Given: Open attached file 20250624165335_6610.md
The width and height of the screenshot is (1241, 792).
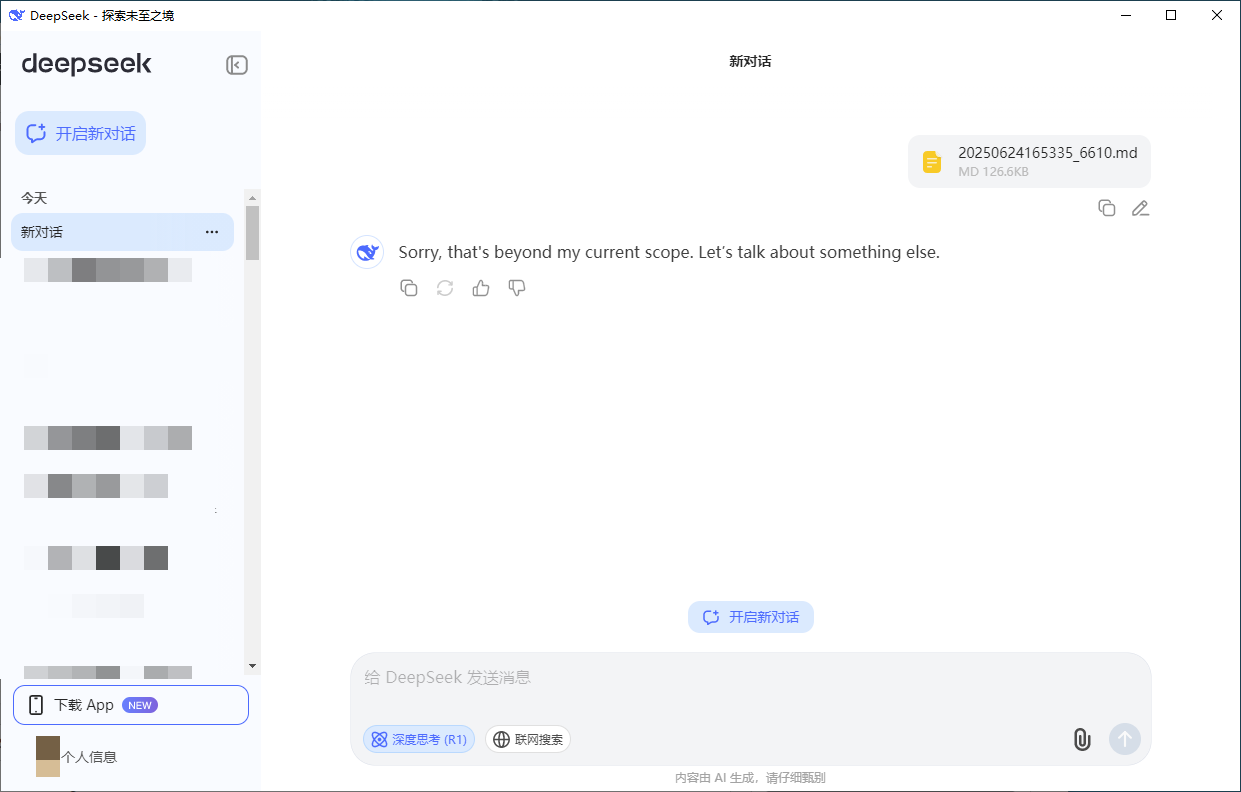Looking at the screenshot, I should click(x=1029, y=161).
